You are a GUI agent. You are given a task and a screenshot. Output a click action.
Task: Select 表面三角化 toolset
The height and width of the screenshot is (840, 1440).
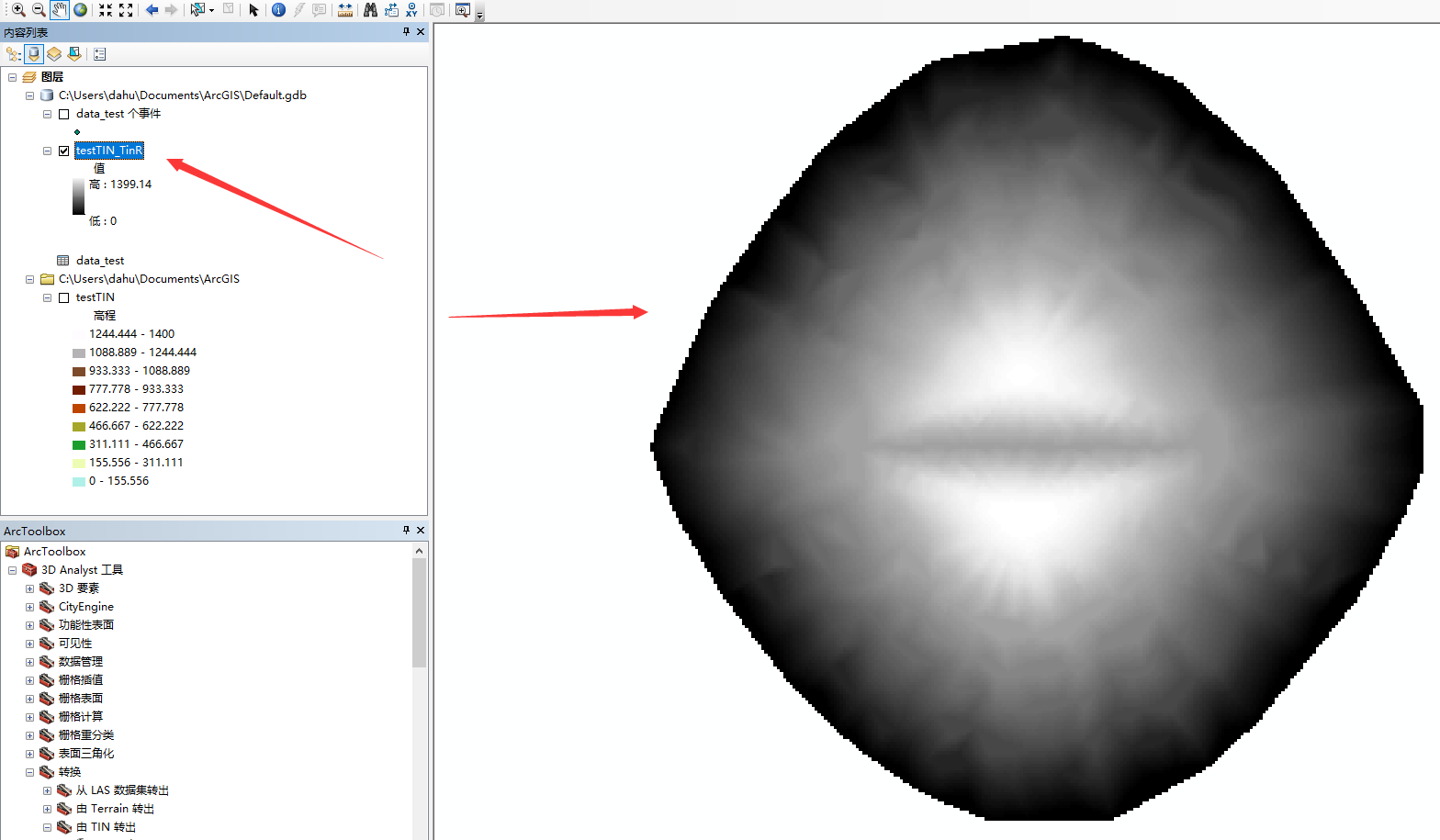86,754
